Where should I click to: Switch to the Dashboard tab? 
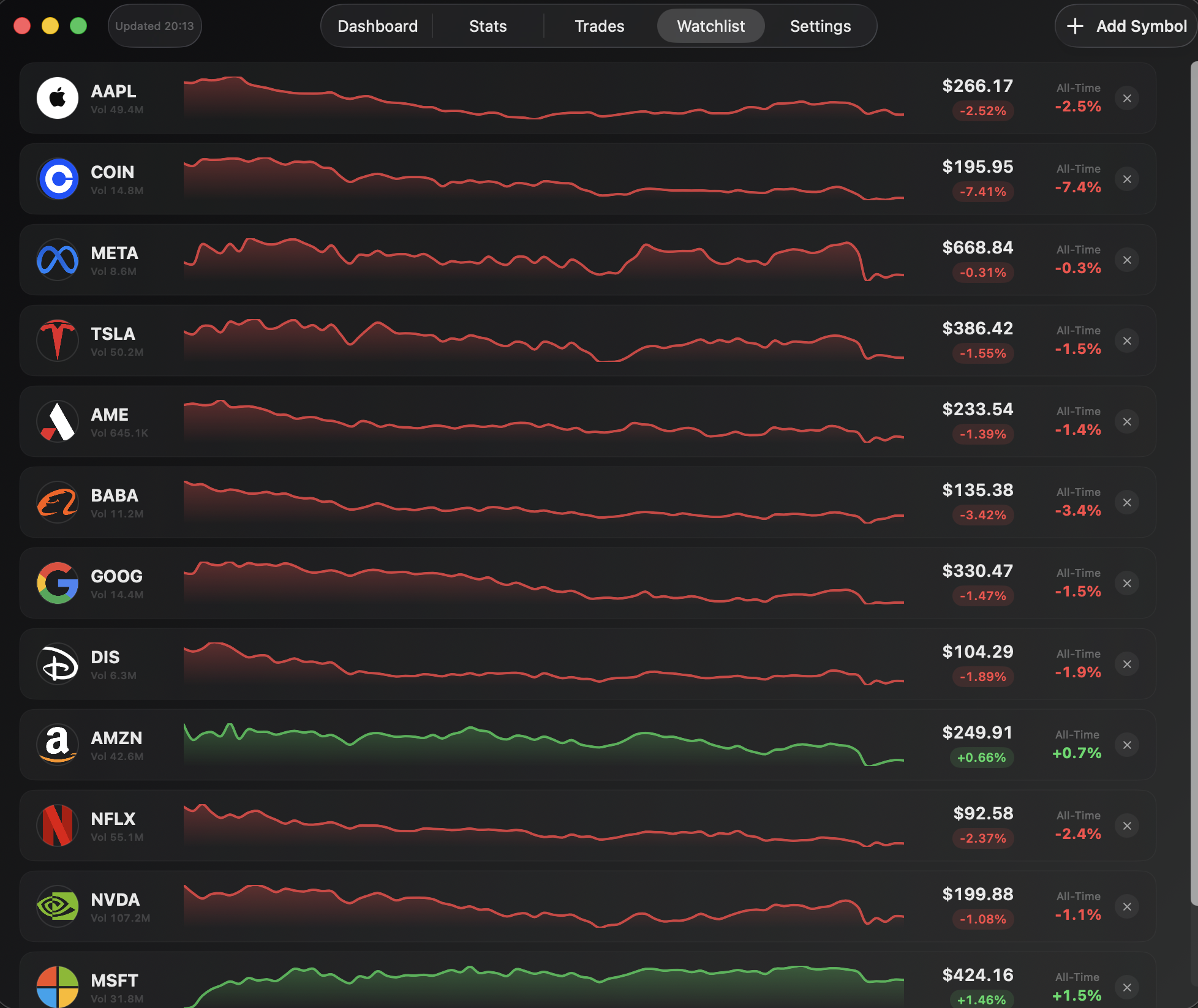(x=377, y=26)
